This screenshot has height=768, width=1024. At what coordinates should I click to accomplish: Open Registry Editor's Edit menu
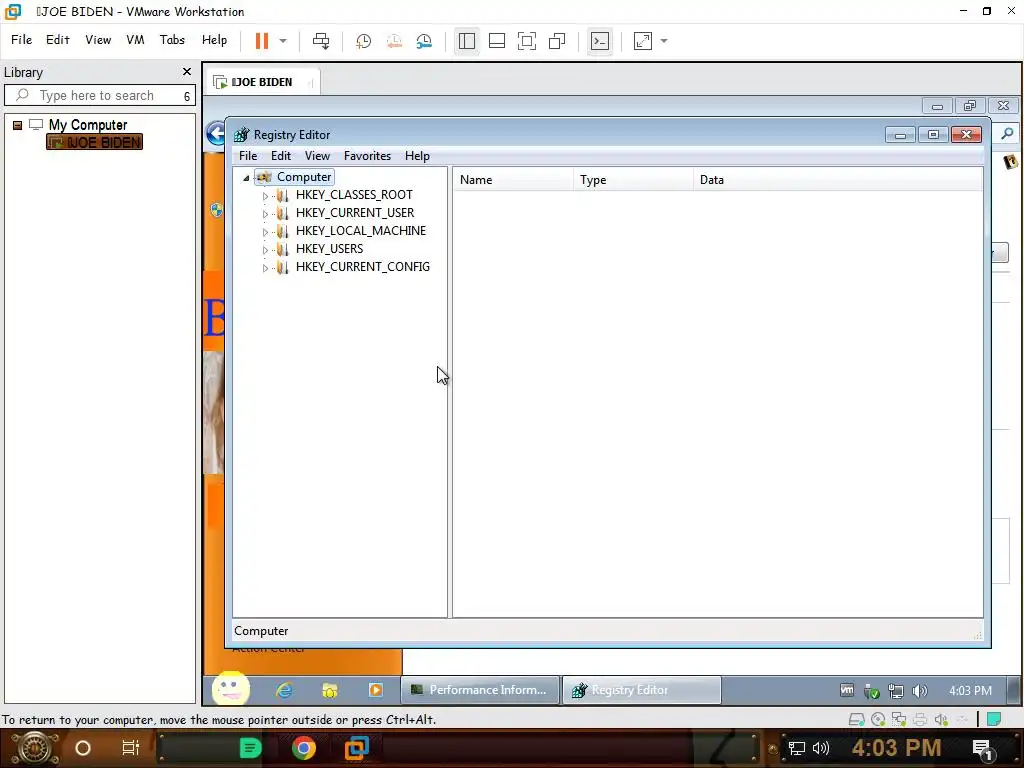click(x=281, y=156)
